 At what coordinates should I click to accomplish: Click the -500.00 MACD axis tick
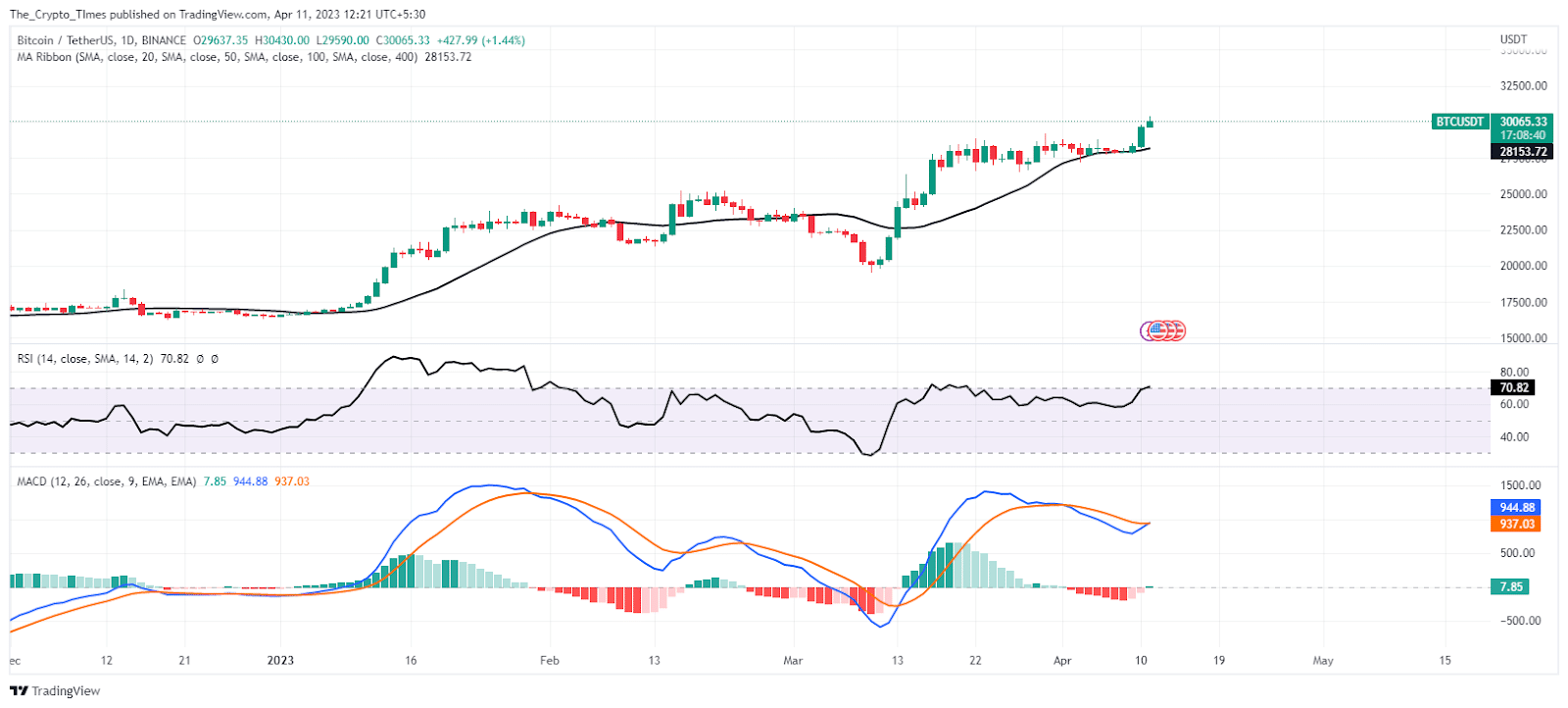pos(1521,621)
